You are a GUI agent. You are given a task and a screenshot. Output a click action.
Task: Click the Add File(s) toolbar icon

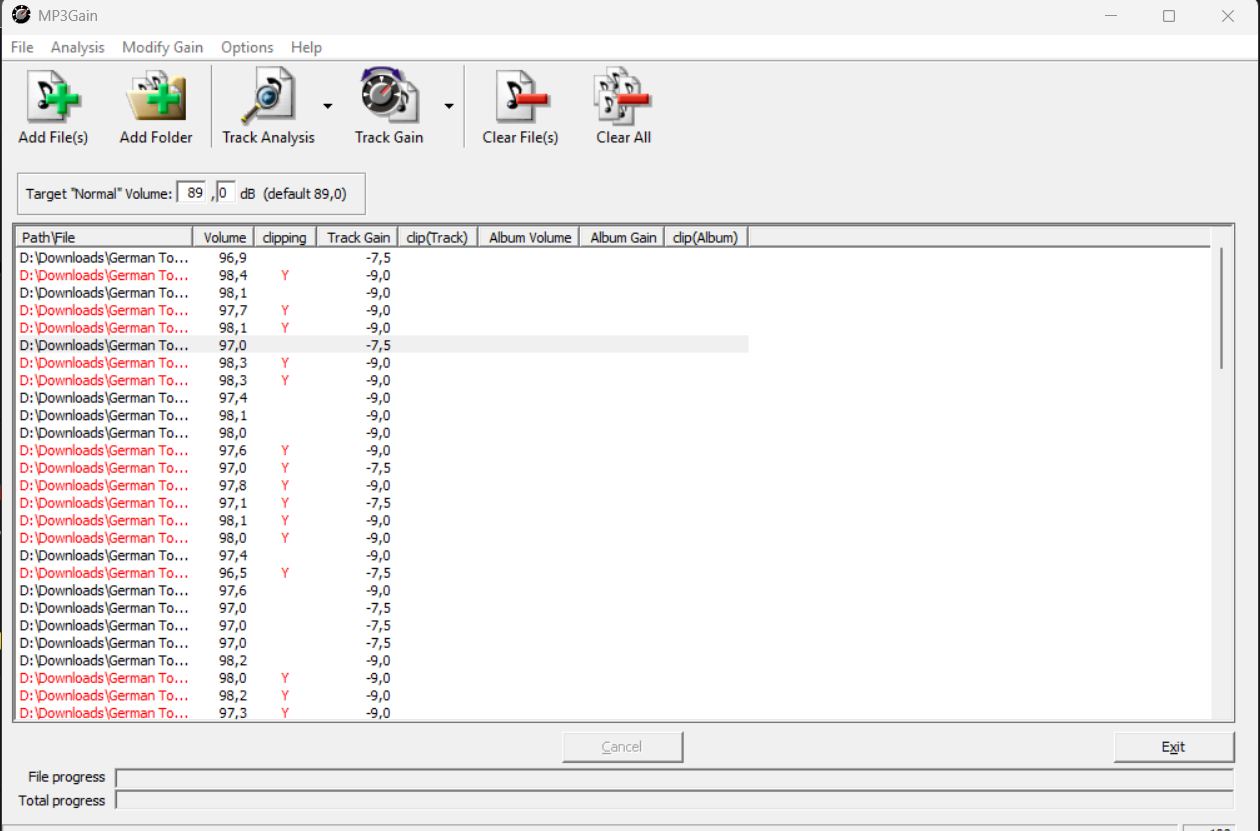pos(53,98)
